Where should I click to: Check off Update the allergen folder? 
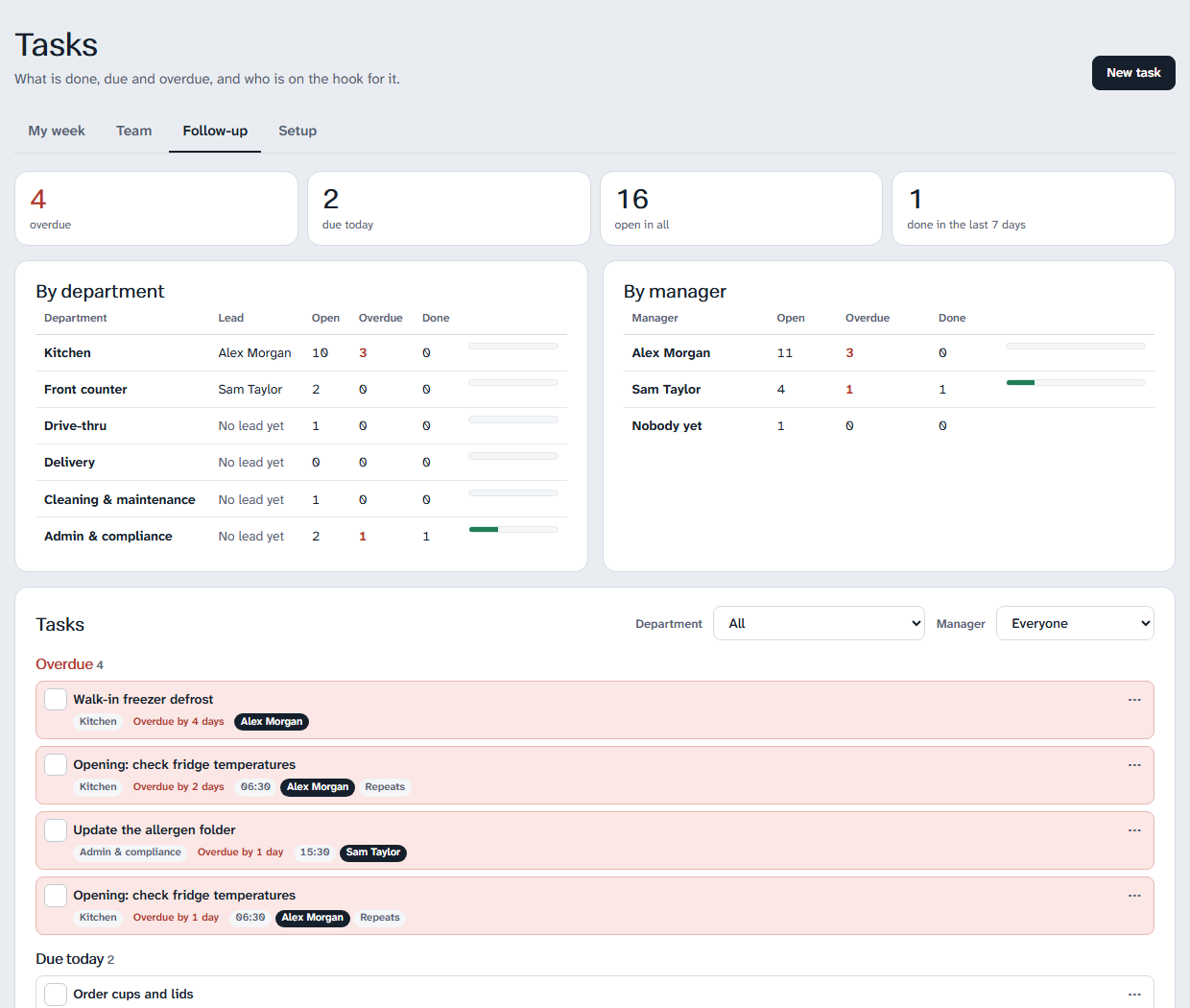pos(56,830)
